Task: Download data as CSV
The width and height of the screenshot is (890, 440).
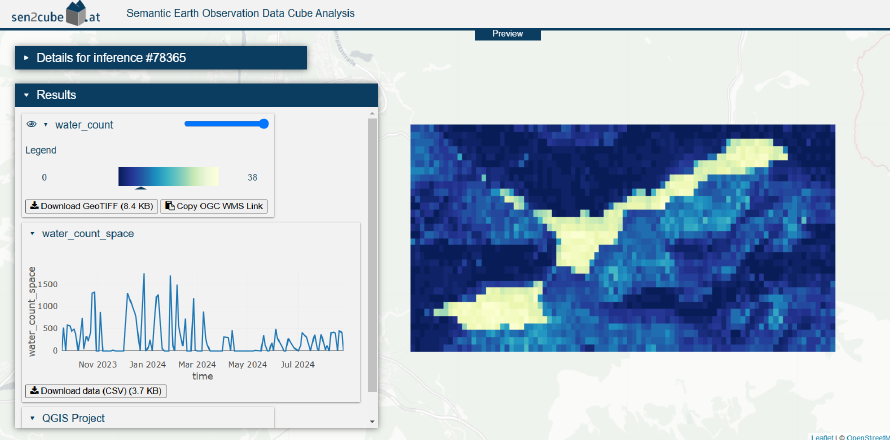Action: point(96,391)
